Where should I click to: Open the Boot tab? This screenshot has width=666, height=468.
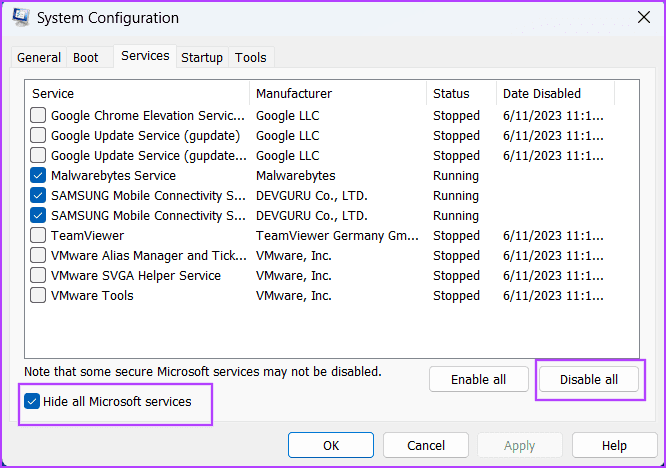click(x=86, y=57)
